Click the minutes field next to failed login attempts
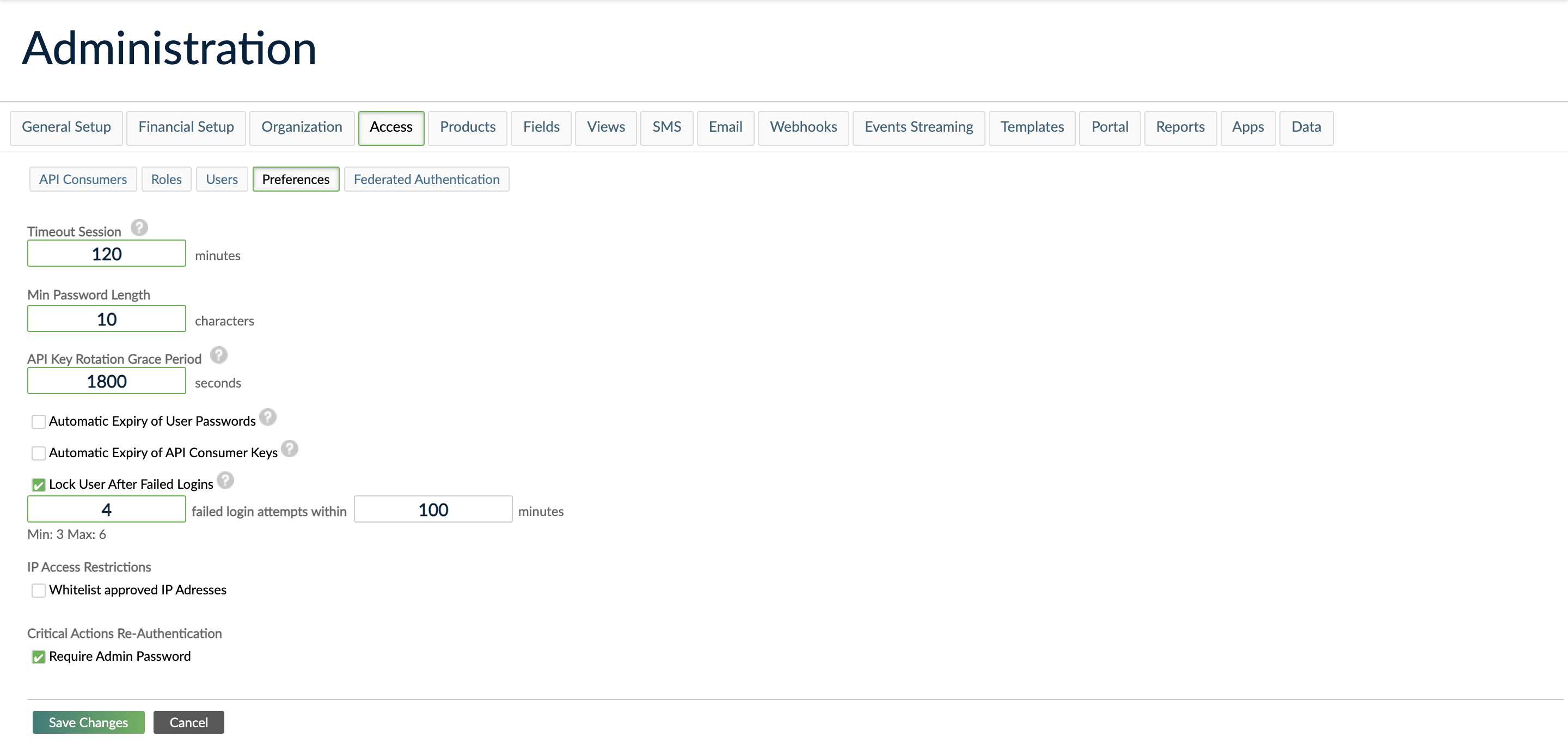 (432, 508)
